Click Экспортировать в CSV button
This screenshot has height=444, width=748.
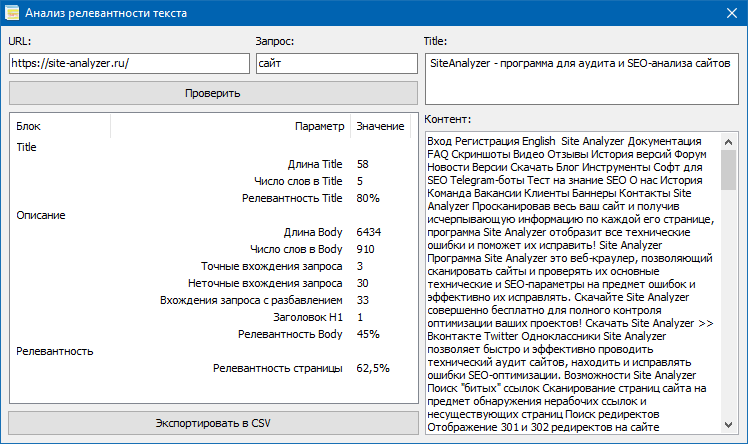tap(213, 423)
